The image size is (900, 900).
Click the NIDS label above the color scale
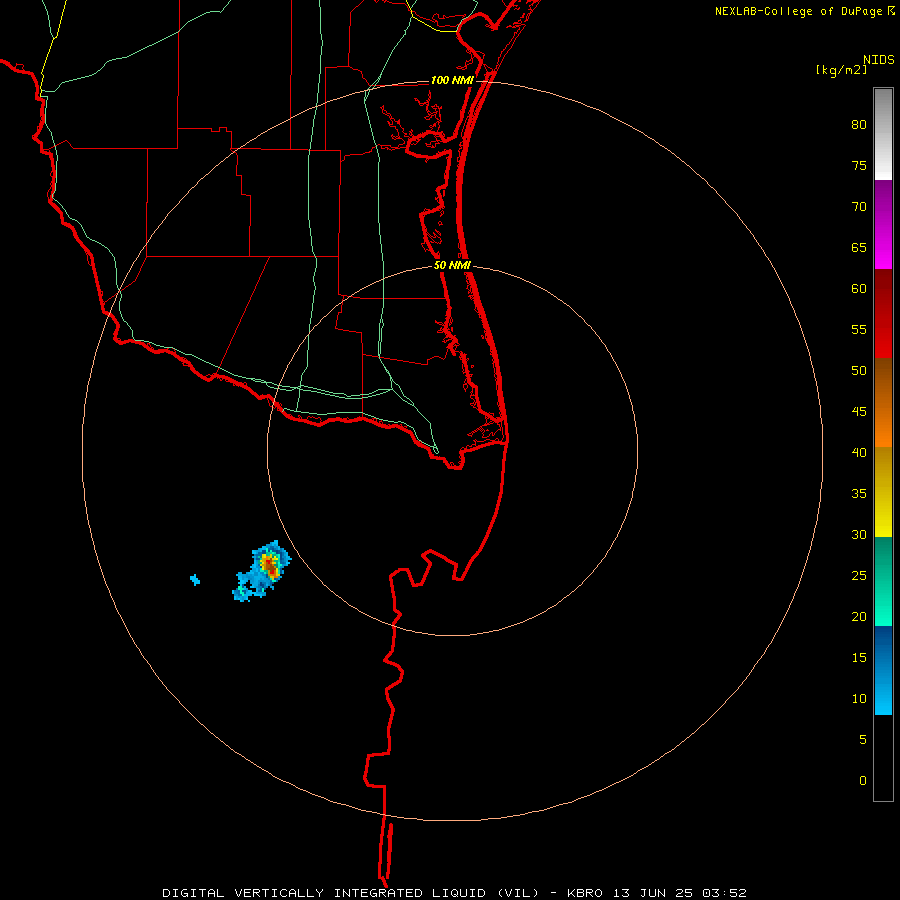878,60
